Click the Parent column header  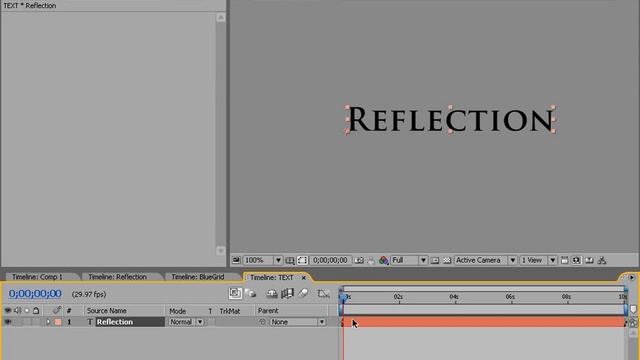[x=268, y=311]
